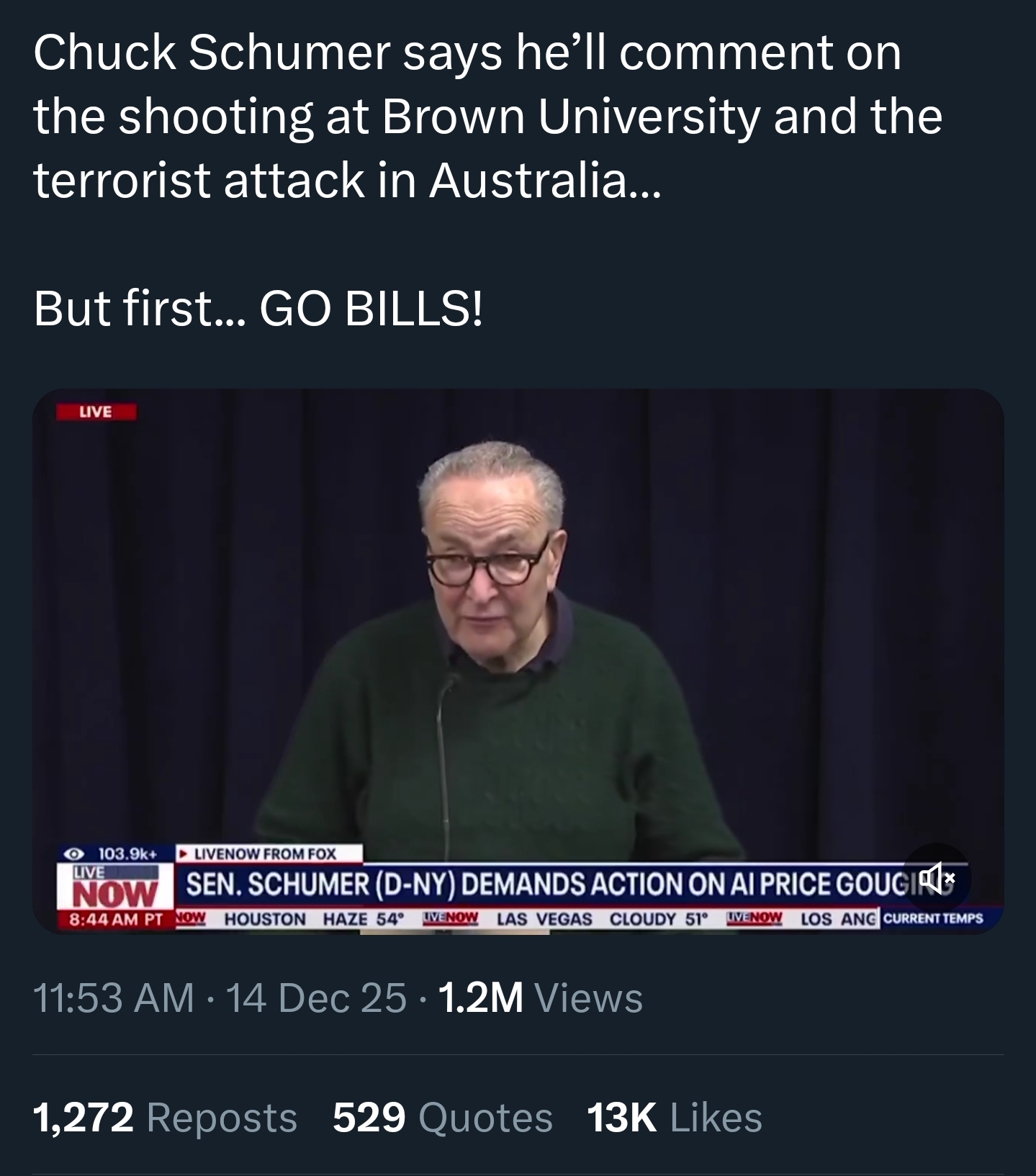Click the small LiveNOW ticker logo before Las Vegas
1036x1176 pixels.
tap(451, 919)
